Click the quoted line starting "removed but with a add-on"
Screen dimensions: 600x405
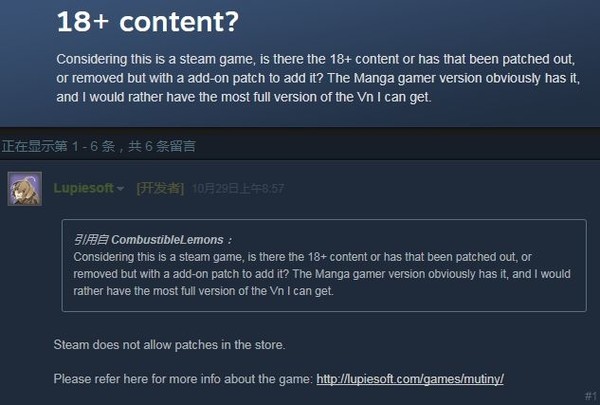pyautogui.click(x=322, y=274)
